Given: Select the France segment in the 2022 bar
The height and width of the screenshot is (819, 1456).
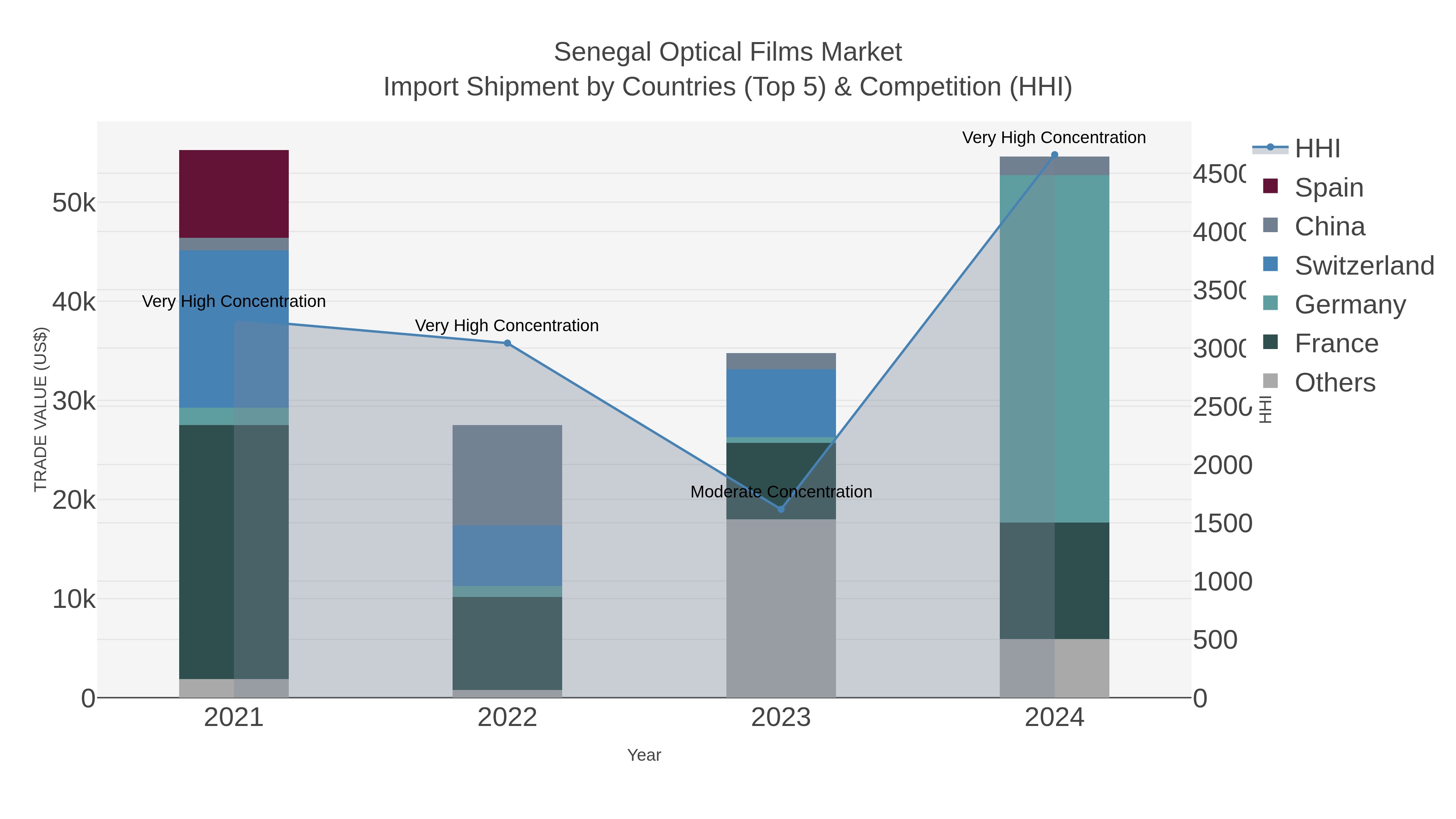Looking at the screenshot, I should (507, 643).
